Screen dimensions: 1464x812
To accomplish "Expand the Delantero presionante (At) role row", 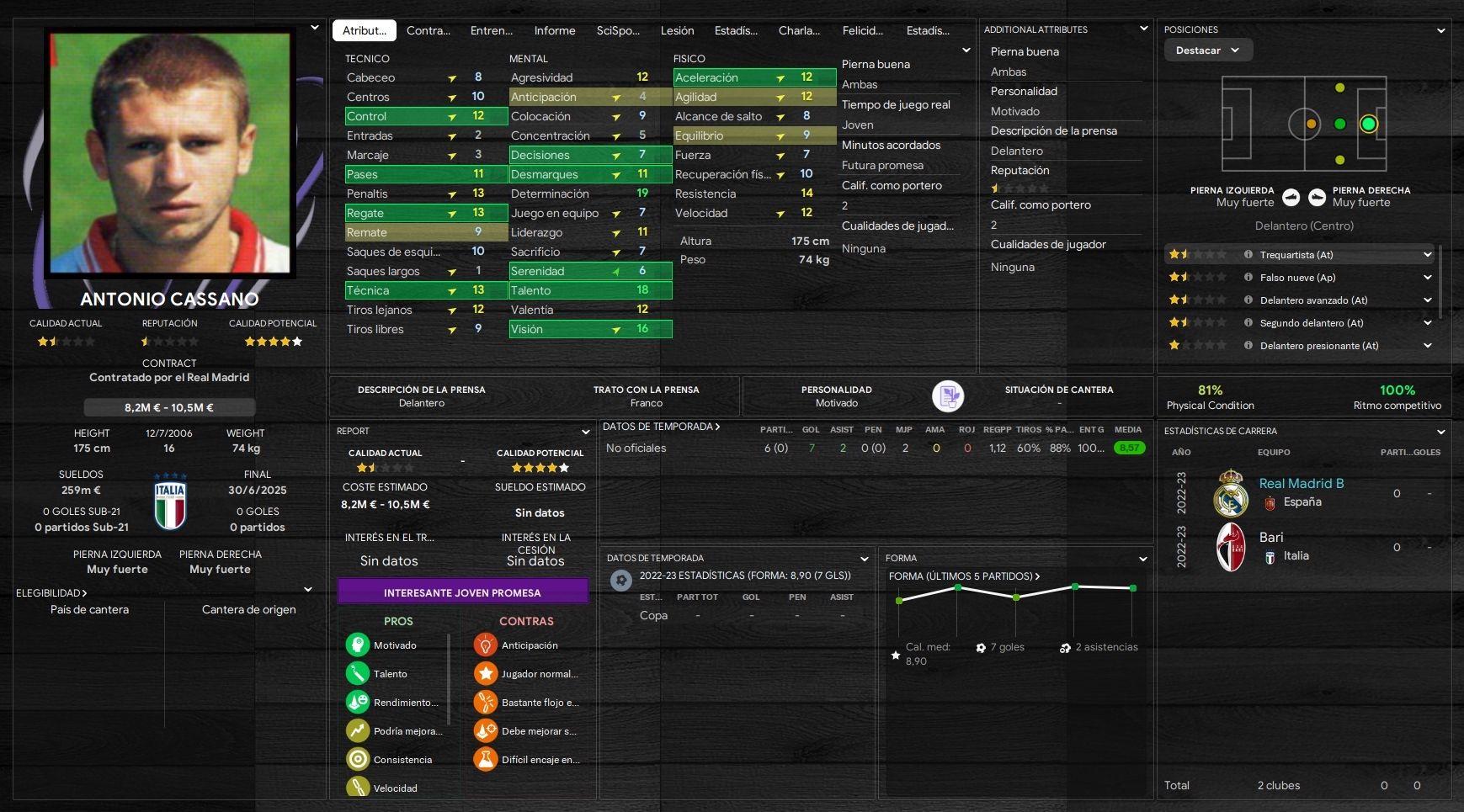I will [1428, 345].
